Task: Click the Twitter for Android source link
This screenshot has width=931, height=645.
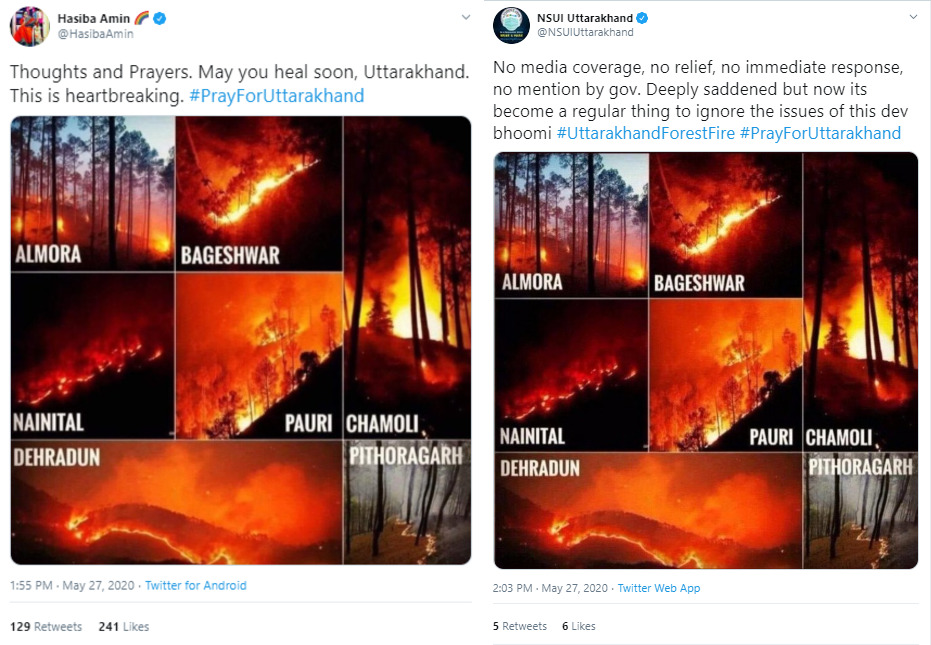Action: [196, 585]
